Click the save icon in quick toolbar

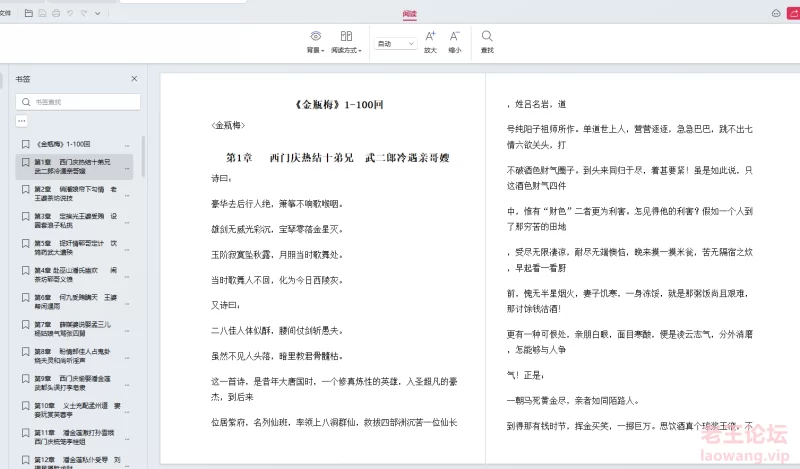tap(42, 13)
